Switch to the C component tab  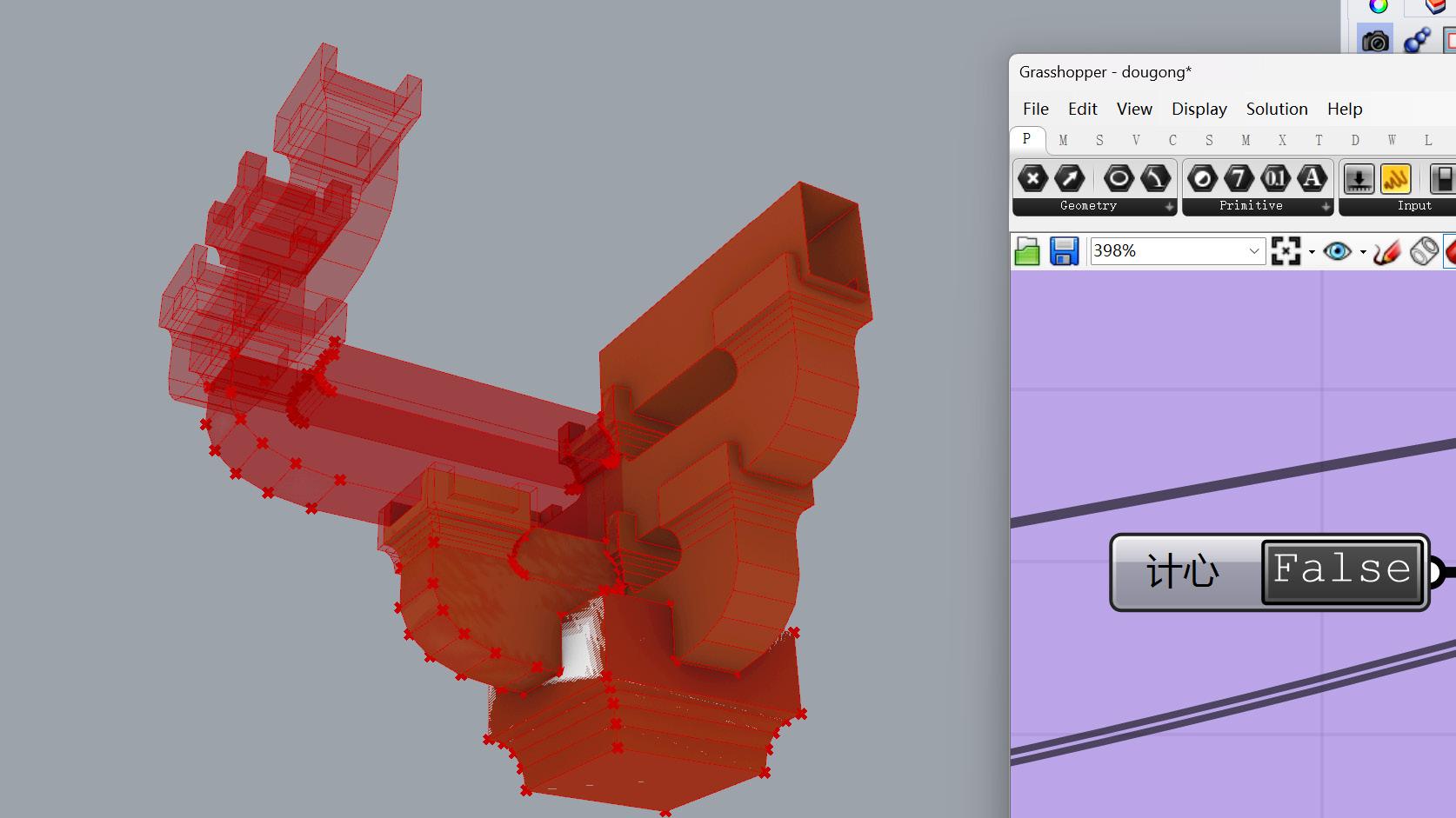tap(1172, 140)
